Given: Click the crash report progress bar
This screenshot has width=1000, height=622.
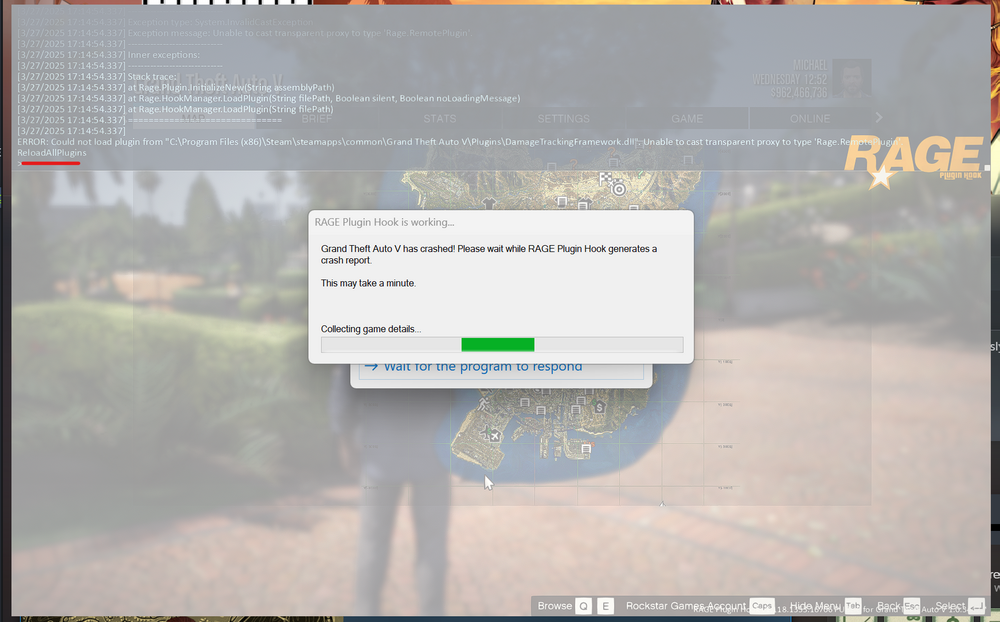Looking at the screenshot, I should (x=502, y=344).
